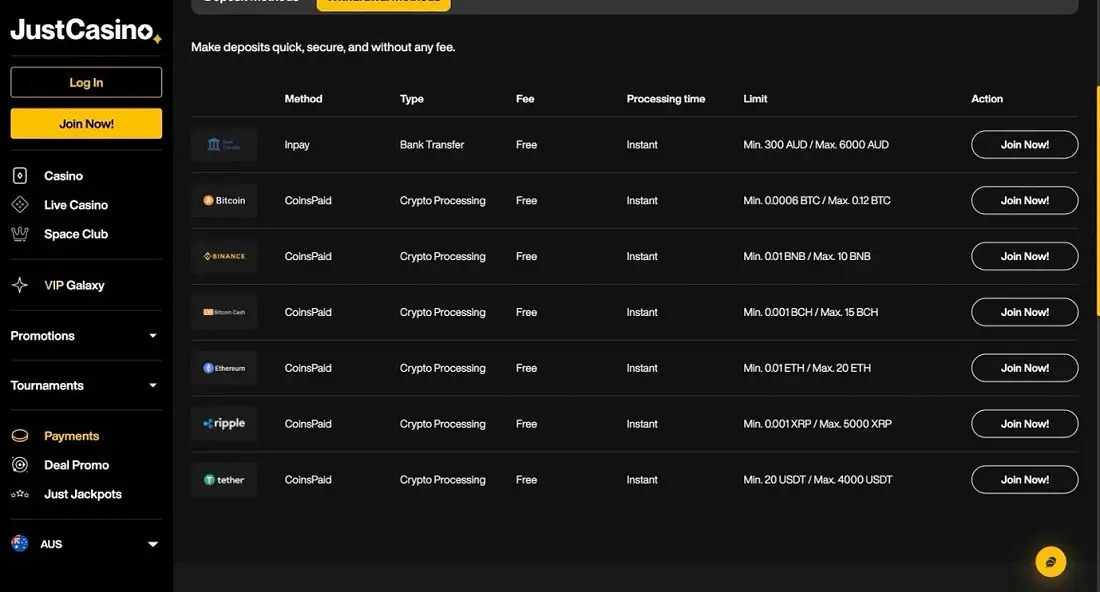The image size is (1100, 592).
Task: Click the Inpay method name
Action: [x=297, y=144]
